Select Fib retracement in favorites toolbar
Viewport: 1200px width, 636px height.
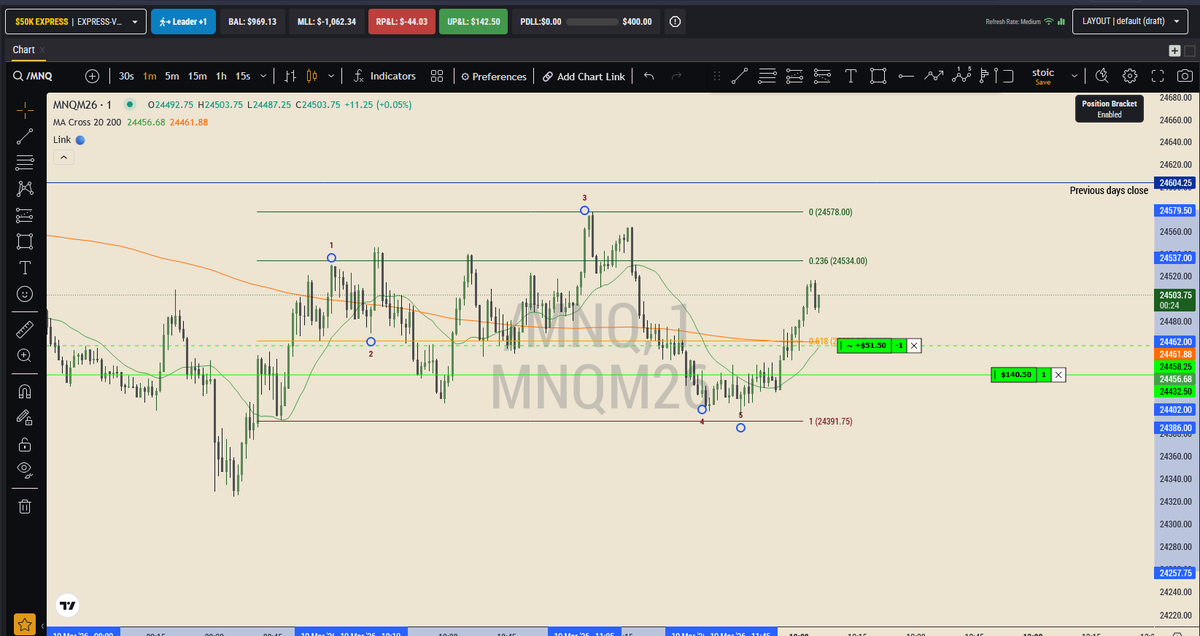[x=767, y=76]
